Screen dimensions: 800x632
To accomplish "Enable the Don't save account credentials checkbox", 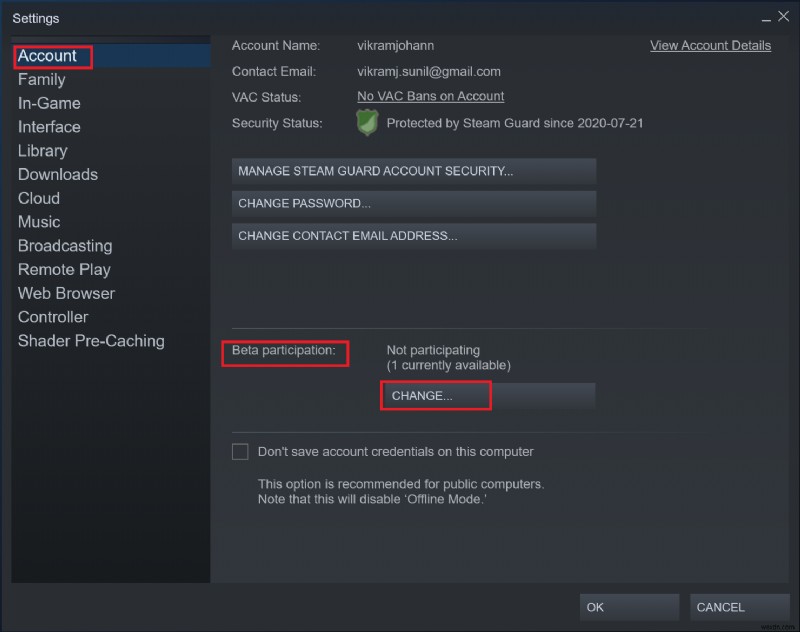I will coord(240,451).
